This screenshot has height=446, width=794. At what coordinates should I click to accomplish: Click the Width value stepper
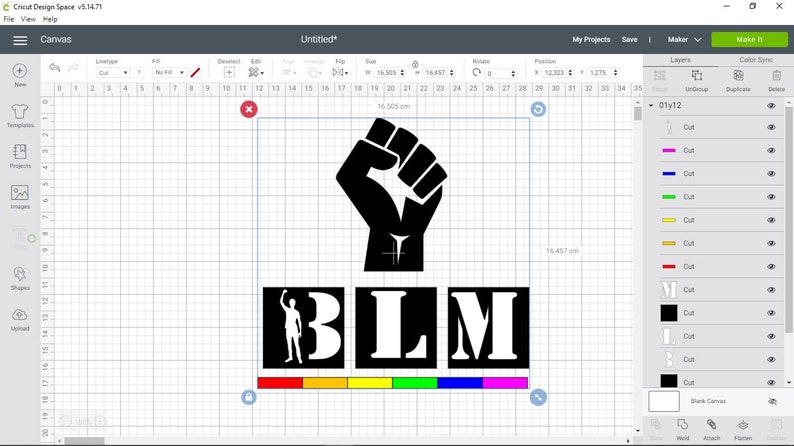403,73
